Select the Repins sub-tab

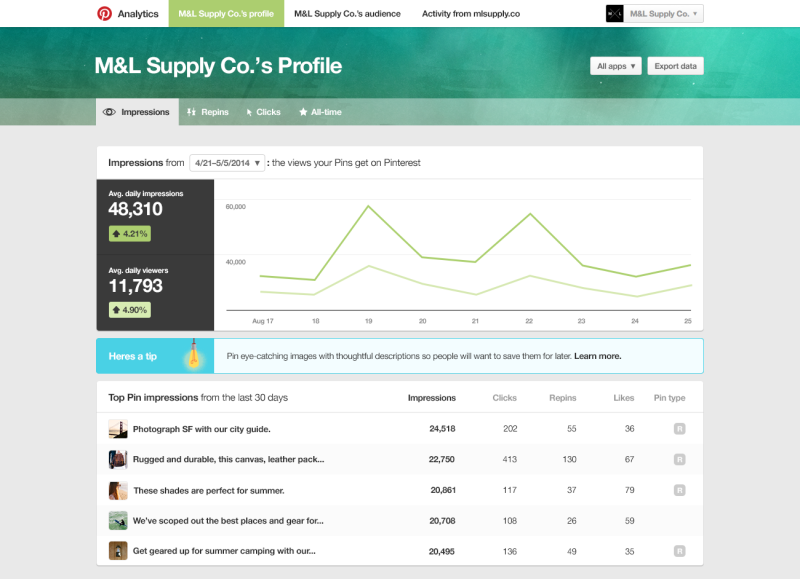(208, 112)
